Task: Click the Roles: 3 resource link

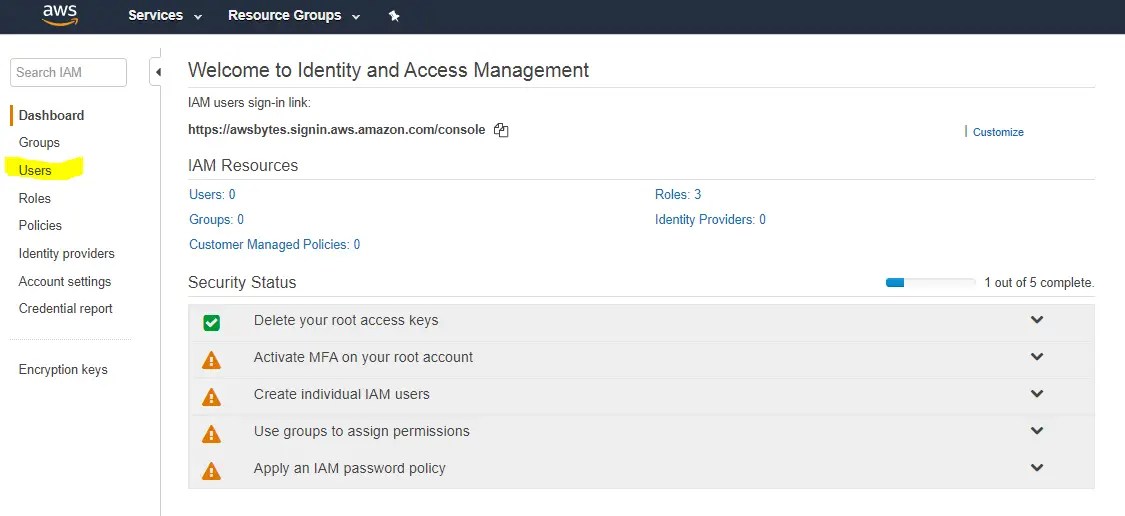Action: (678, 194)
